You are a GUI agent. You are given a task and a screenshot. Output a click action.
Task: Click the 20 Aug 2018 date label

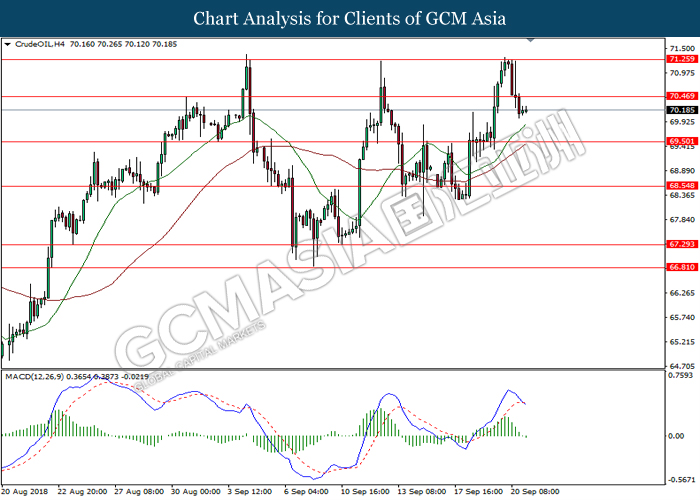coord(24,492)
